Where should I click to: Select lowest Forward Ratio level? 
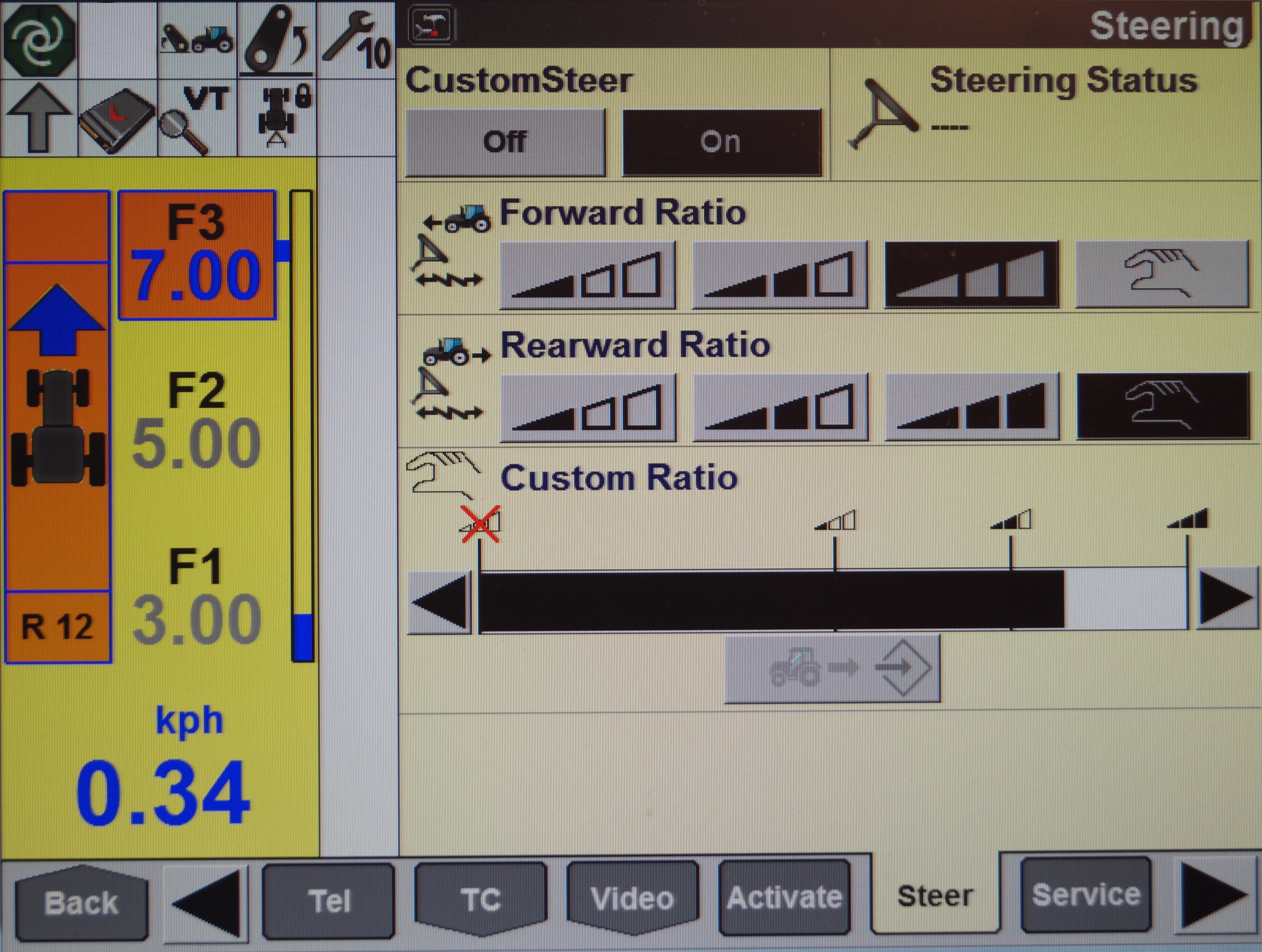(587, 276)
